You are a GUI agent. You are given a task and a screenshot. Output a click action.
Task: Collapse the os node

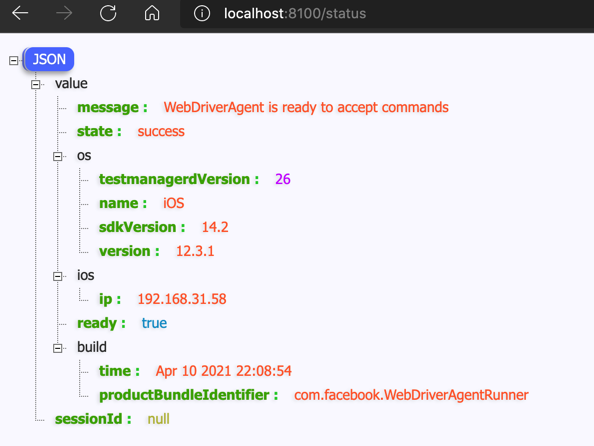(58, 156)
